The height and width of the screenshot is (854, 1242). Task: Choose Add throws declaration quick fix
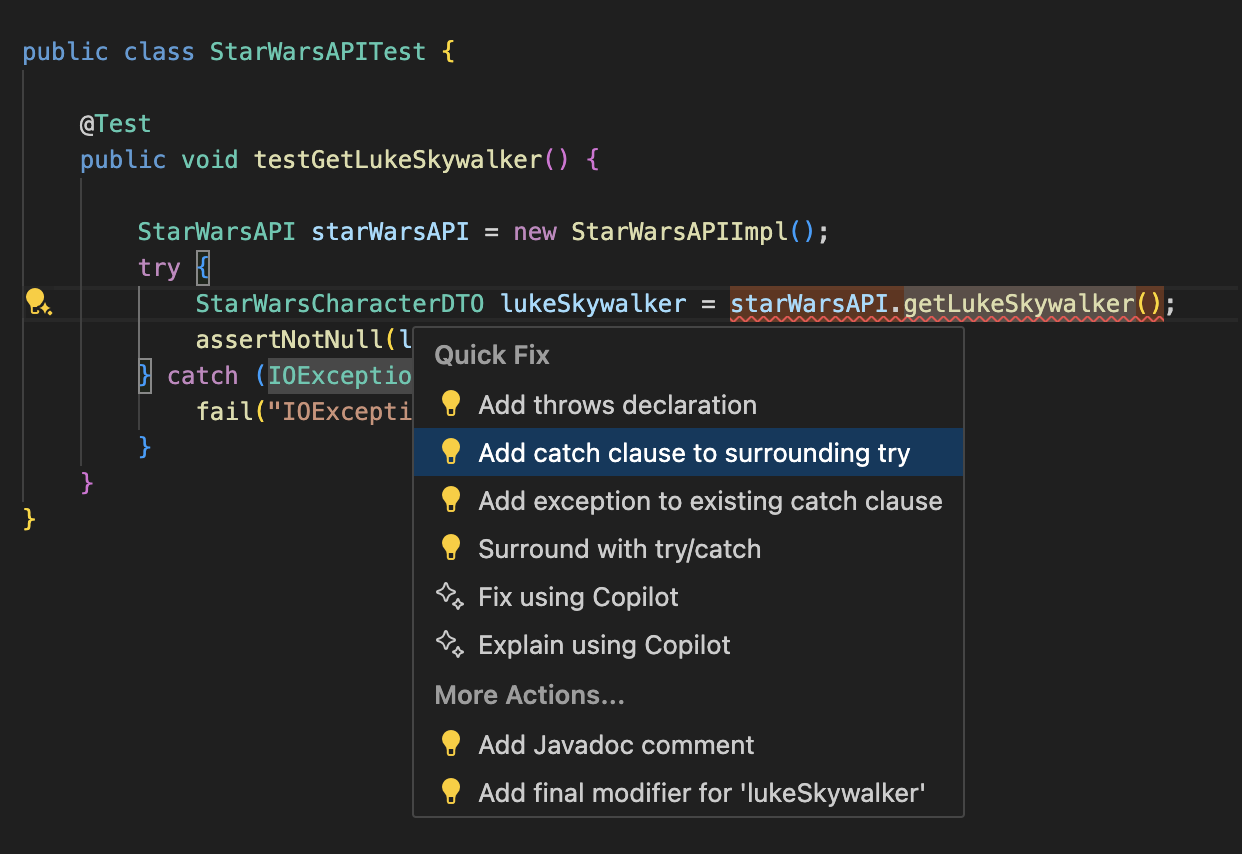click(689, 405)
